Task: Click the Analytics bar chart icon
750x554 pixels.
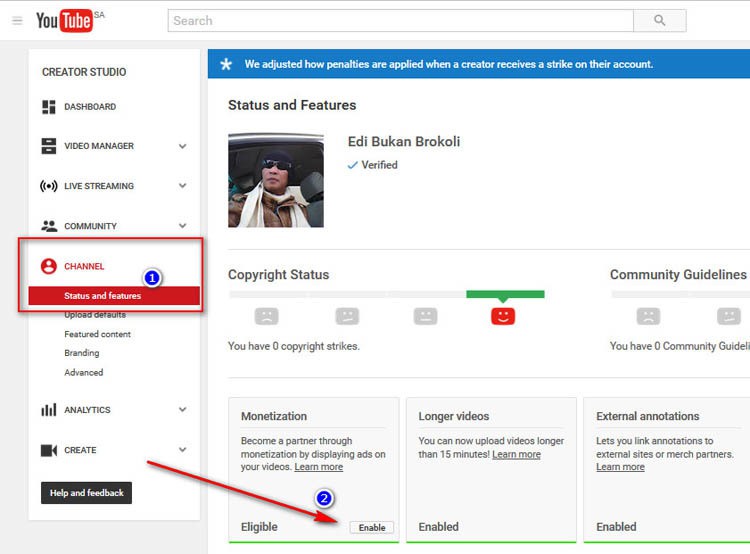Action: (x=49, y=410)
